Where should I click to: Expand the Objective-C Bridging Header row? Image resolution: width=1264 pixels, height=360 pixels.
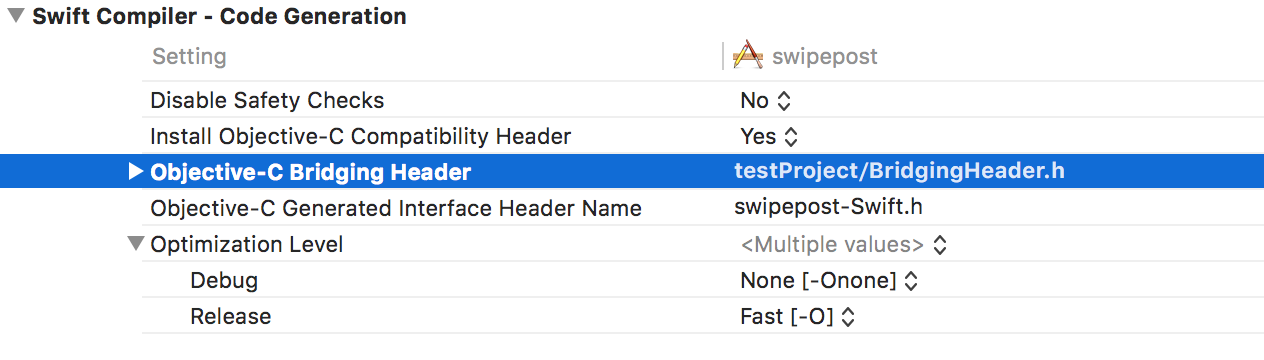[x=136, y=172]
